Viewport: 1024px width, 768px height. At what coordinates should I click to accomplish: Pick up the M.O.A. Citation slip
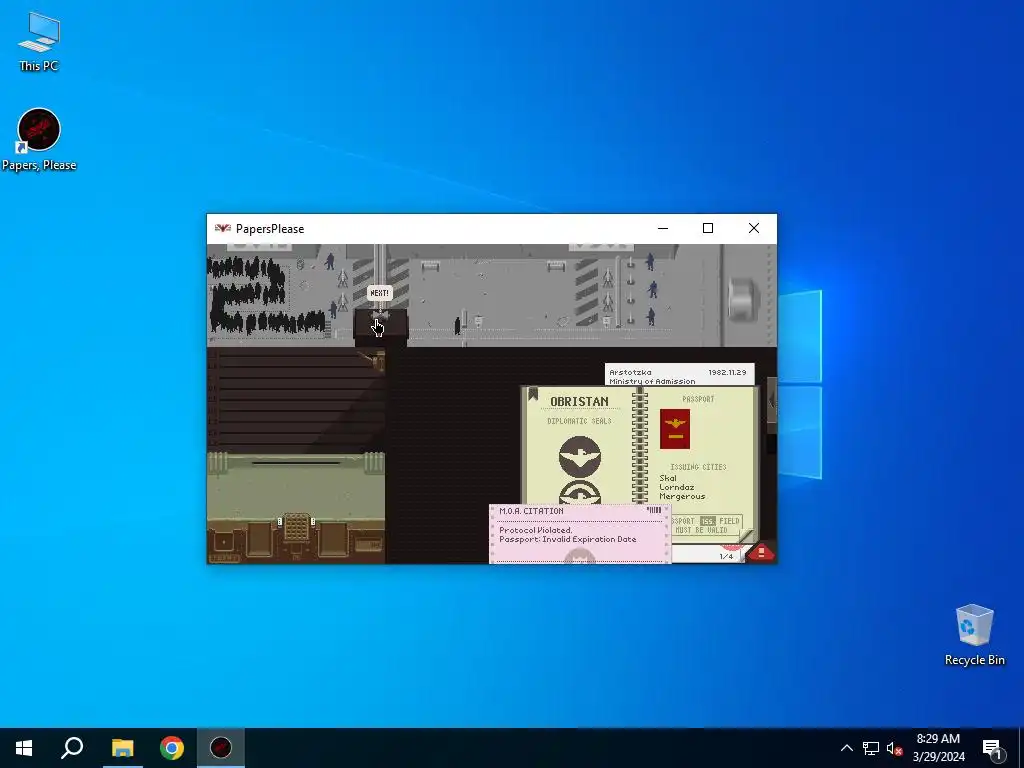point(580,534)
